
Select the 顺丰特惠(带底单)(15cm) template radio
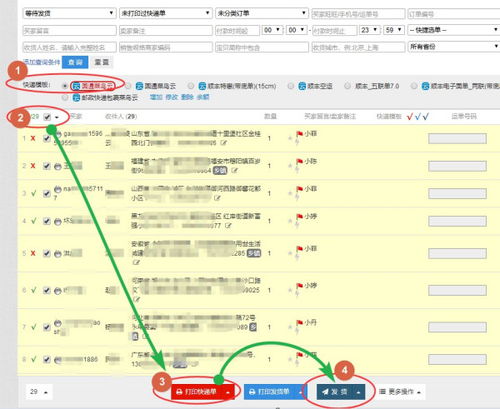point(191,86)
